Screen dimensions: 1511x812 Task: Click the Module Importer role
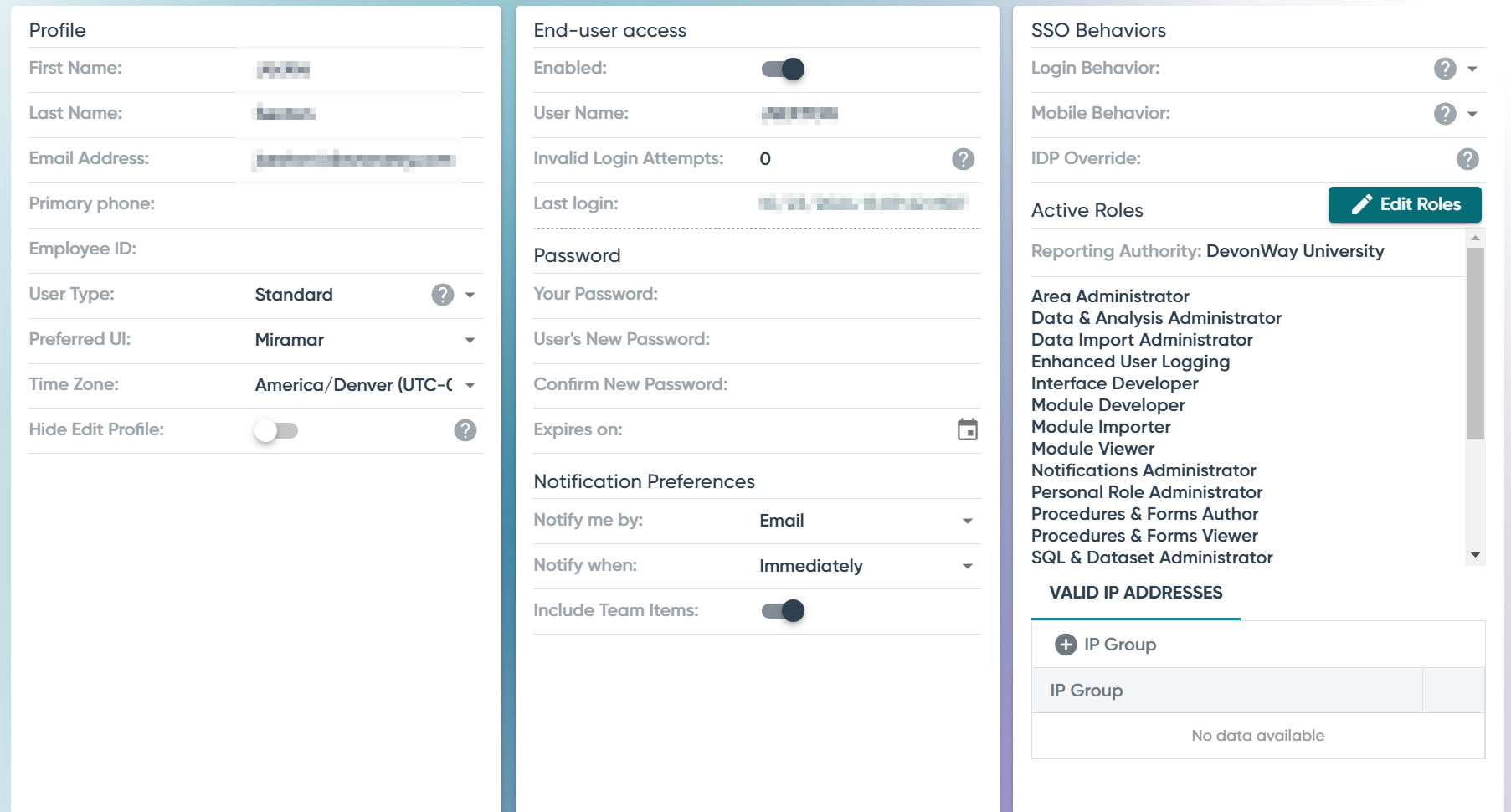point(1101,427)
